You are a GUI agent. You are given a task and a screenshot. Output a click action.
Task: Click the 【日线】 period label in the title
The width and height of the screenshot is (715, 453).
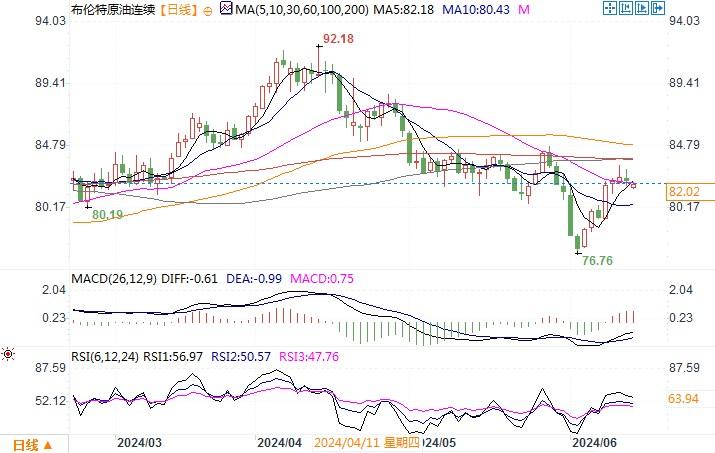(x=180, y=10)
